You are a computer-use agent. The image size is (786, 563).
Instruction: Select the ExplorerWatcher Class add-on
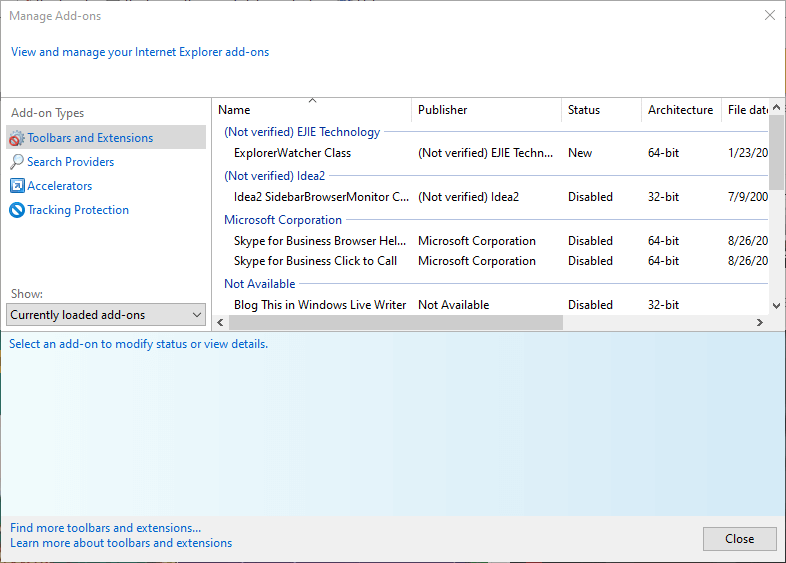[x=292, y=153]
